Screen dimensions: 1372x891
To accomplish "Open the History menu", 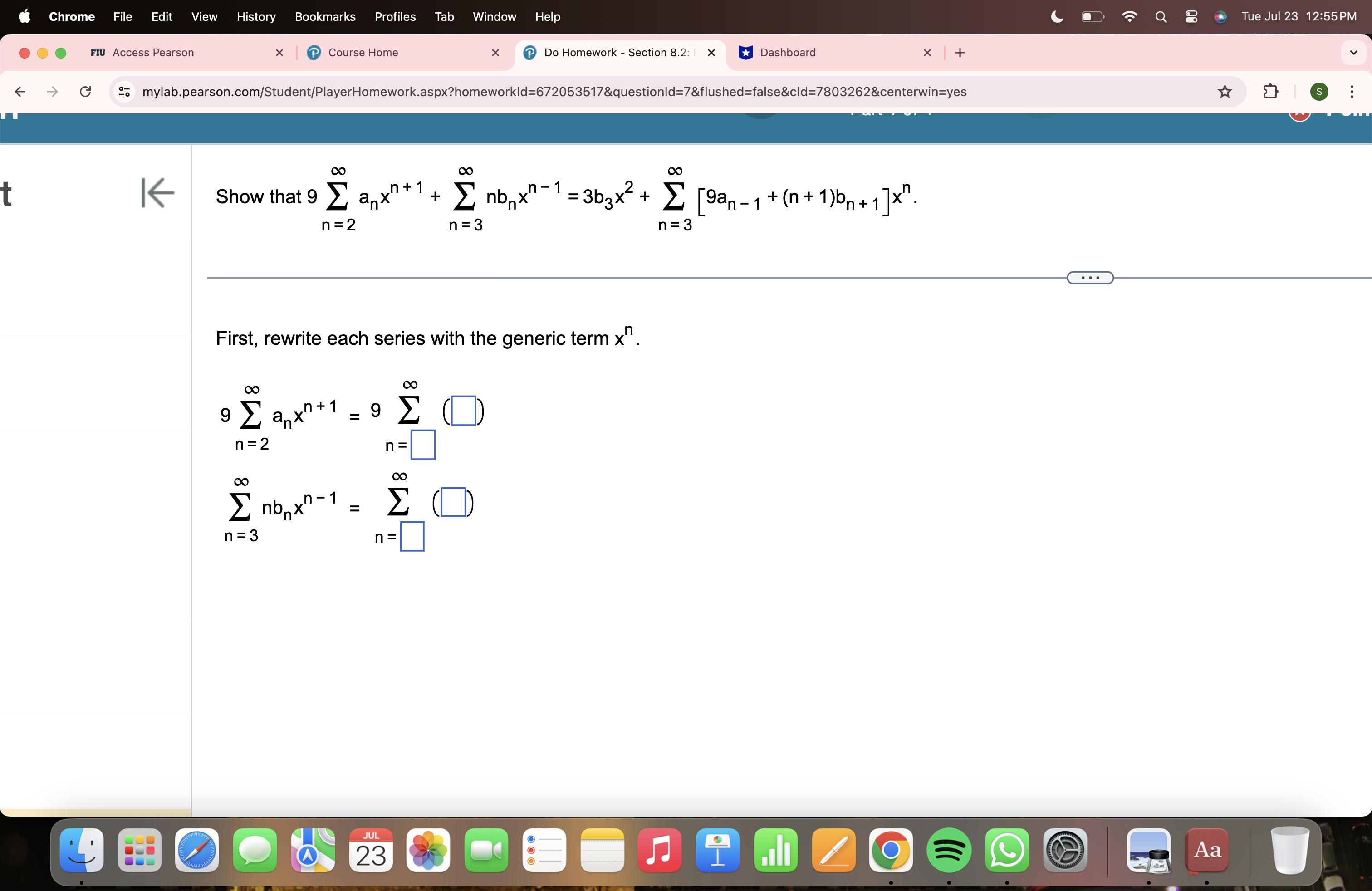I will [256, 17].
